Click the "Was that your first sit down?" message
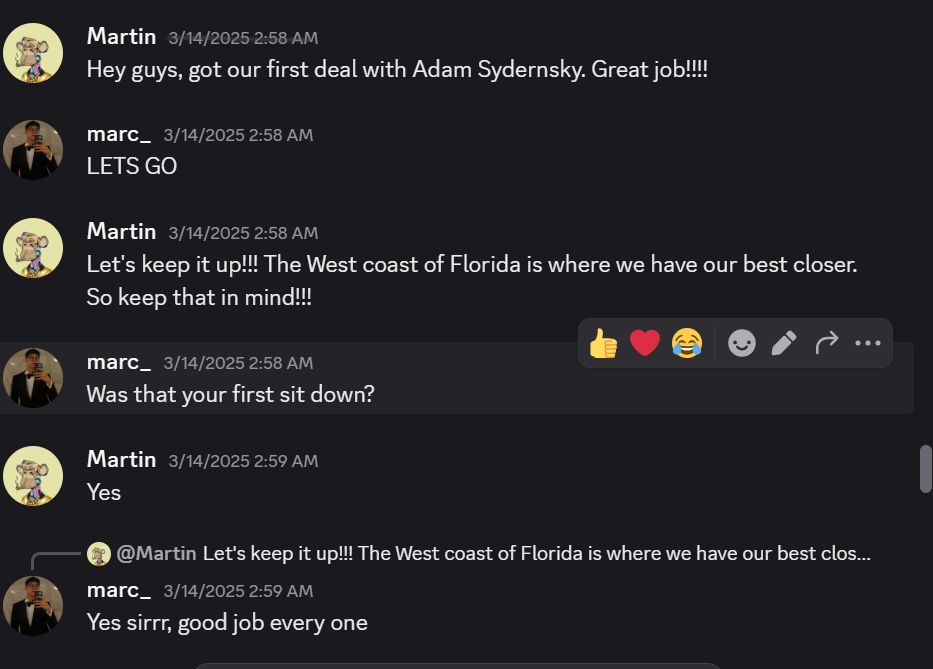The height and width of the screenshot is (669, 933). point(230,394)
